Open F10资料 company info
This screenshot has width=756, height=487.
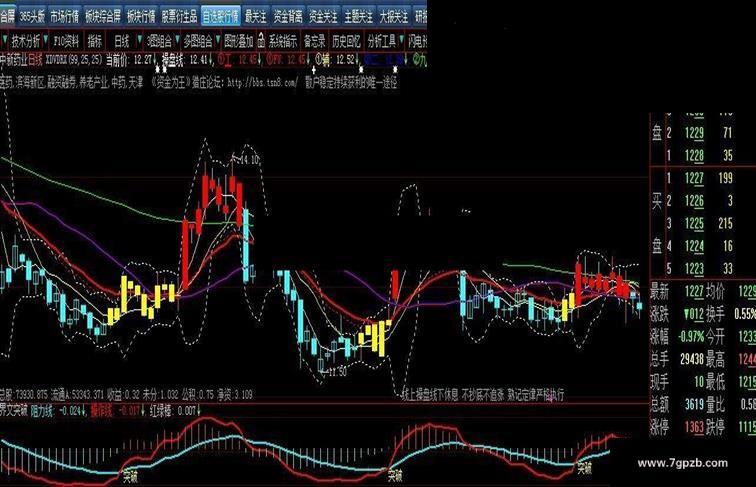[66, 41]
